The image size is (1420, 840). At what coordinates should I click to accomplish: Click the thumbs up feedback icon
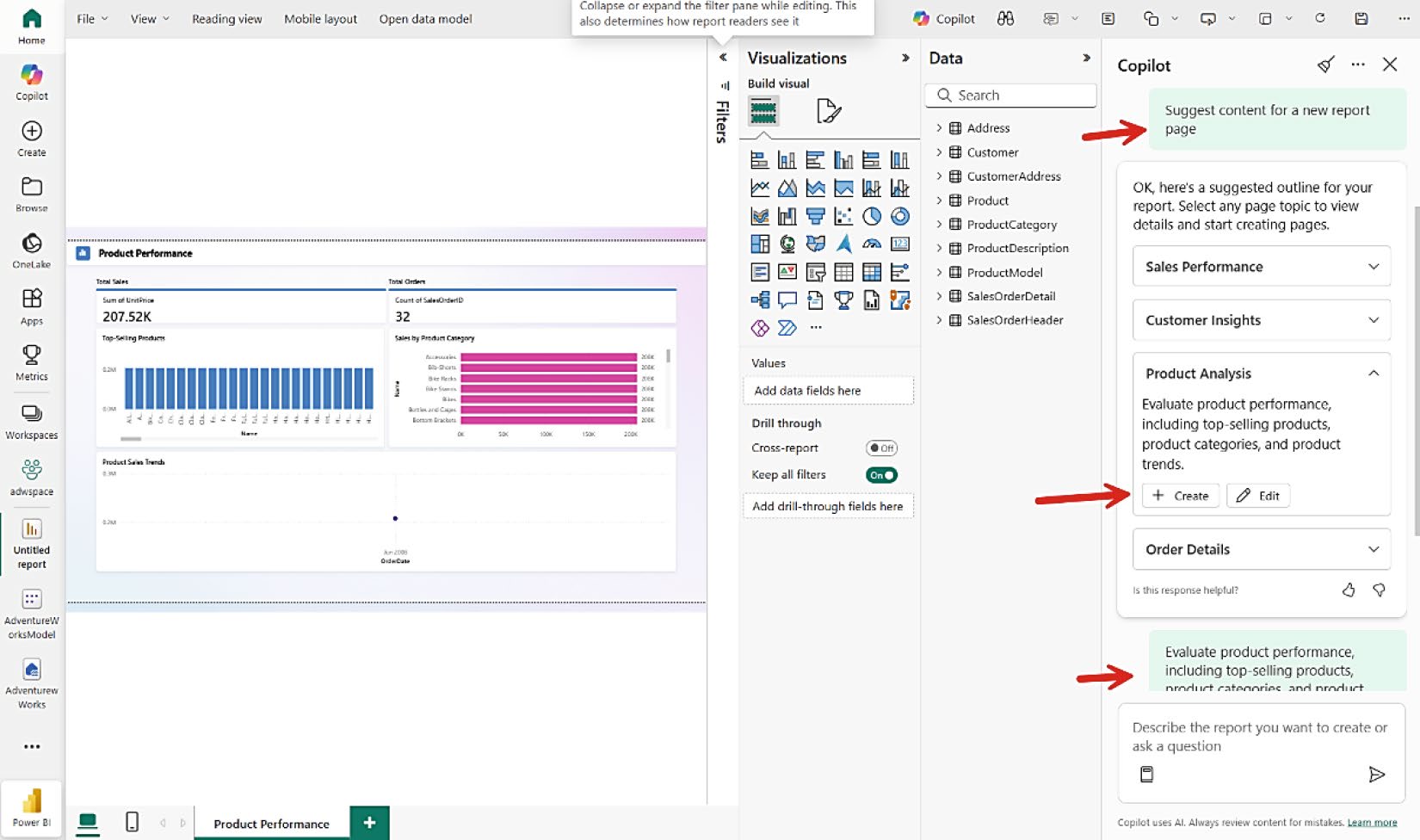coord(1349,590)
